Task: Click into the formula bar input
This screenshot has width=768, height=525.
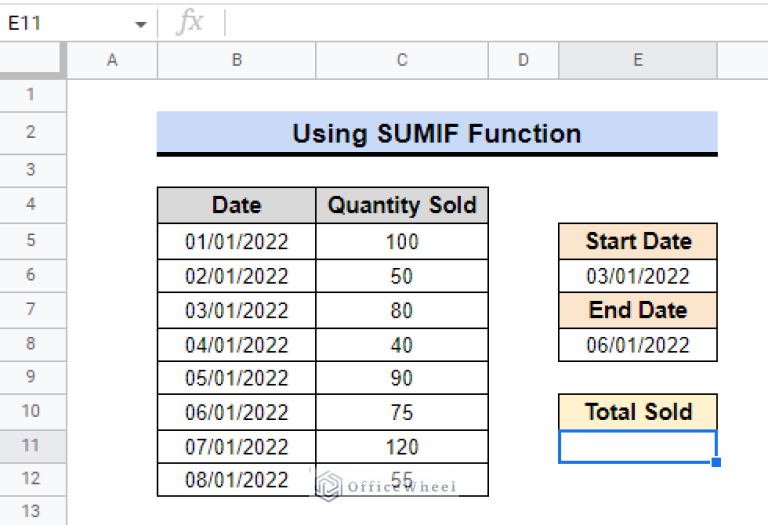Action: 496,23
